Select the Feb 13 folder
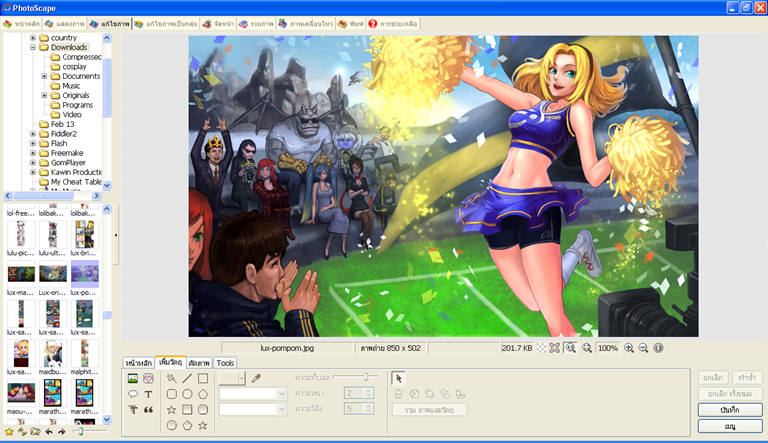 point(63,124)
